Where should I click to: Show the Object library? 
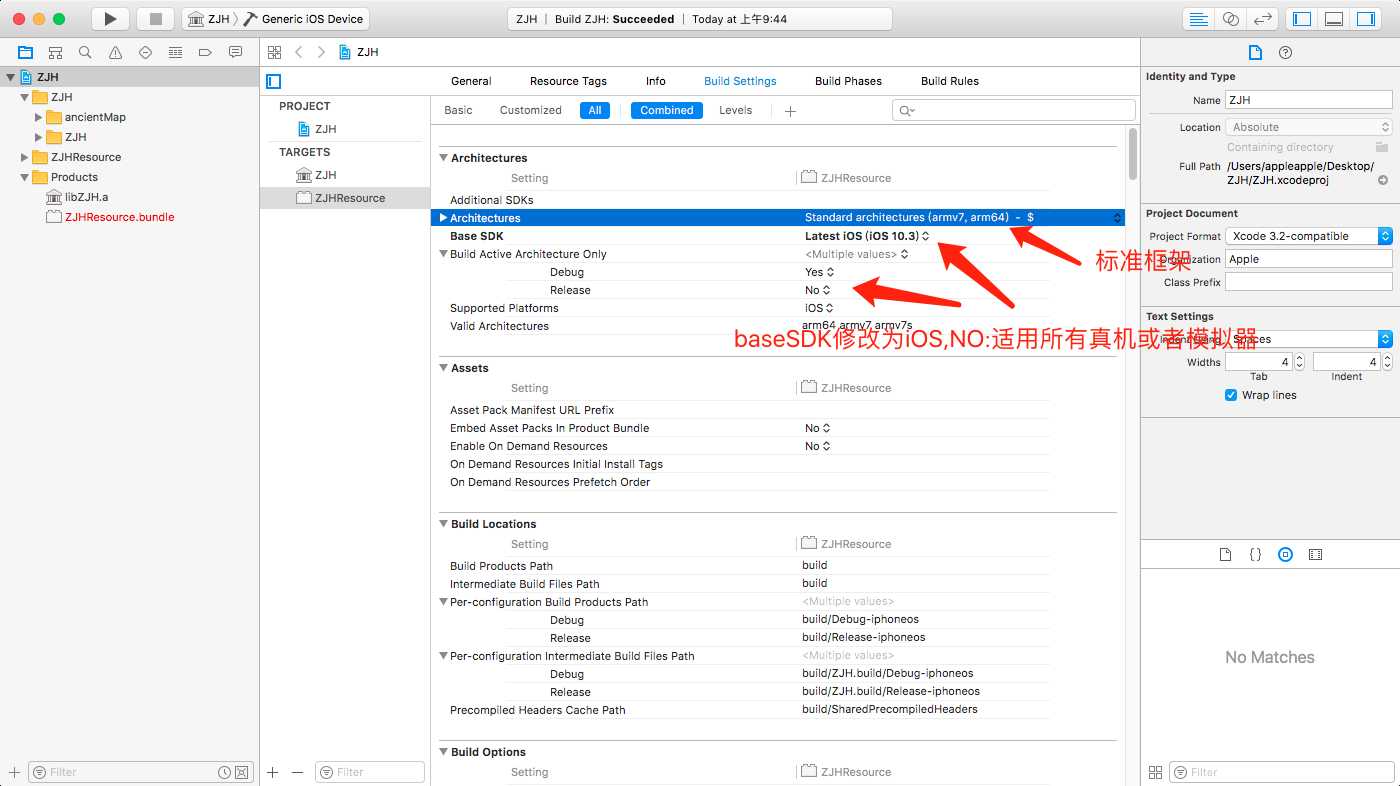[1286, 554]
